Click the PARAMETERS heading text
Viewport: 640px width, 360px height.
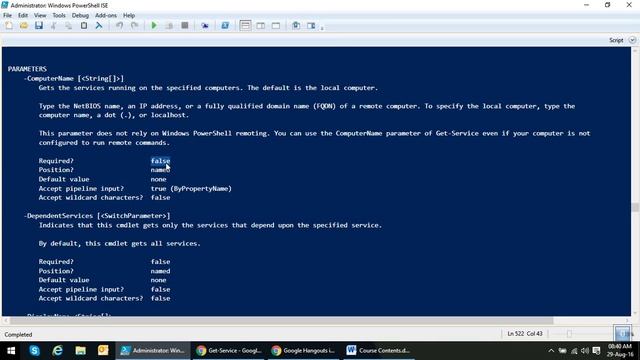[27, 69]
